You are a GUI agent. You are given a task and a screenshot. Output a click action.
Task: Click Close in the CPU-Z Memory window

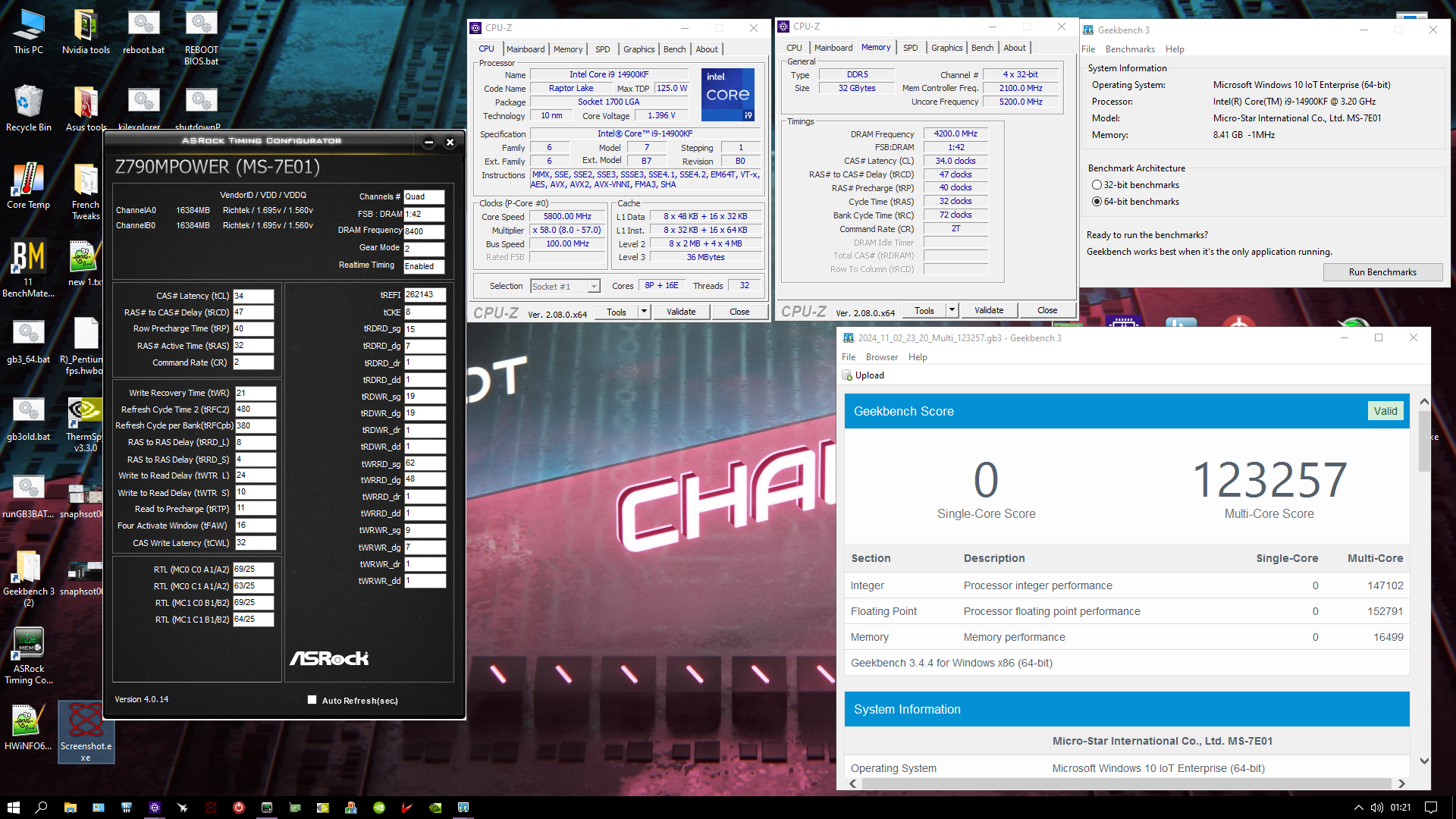click(1047, 310)
